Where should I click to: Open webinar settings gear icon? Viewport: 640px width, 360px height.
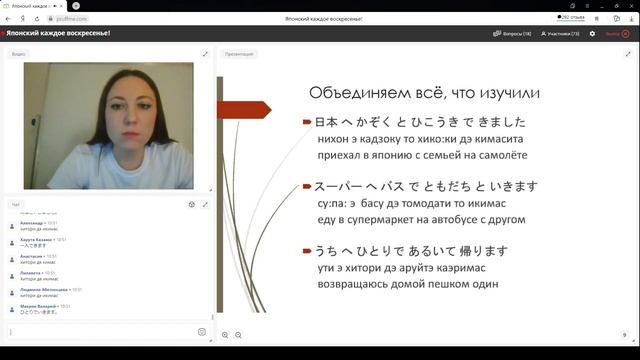click(592, 34)
